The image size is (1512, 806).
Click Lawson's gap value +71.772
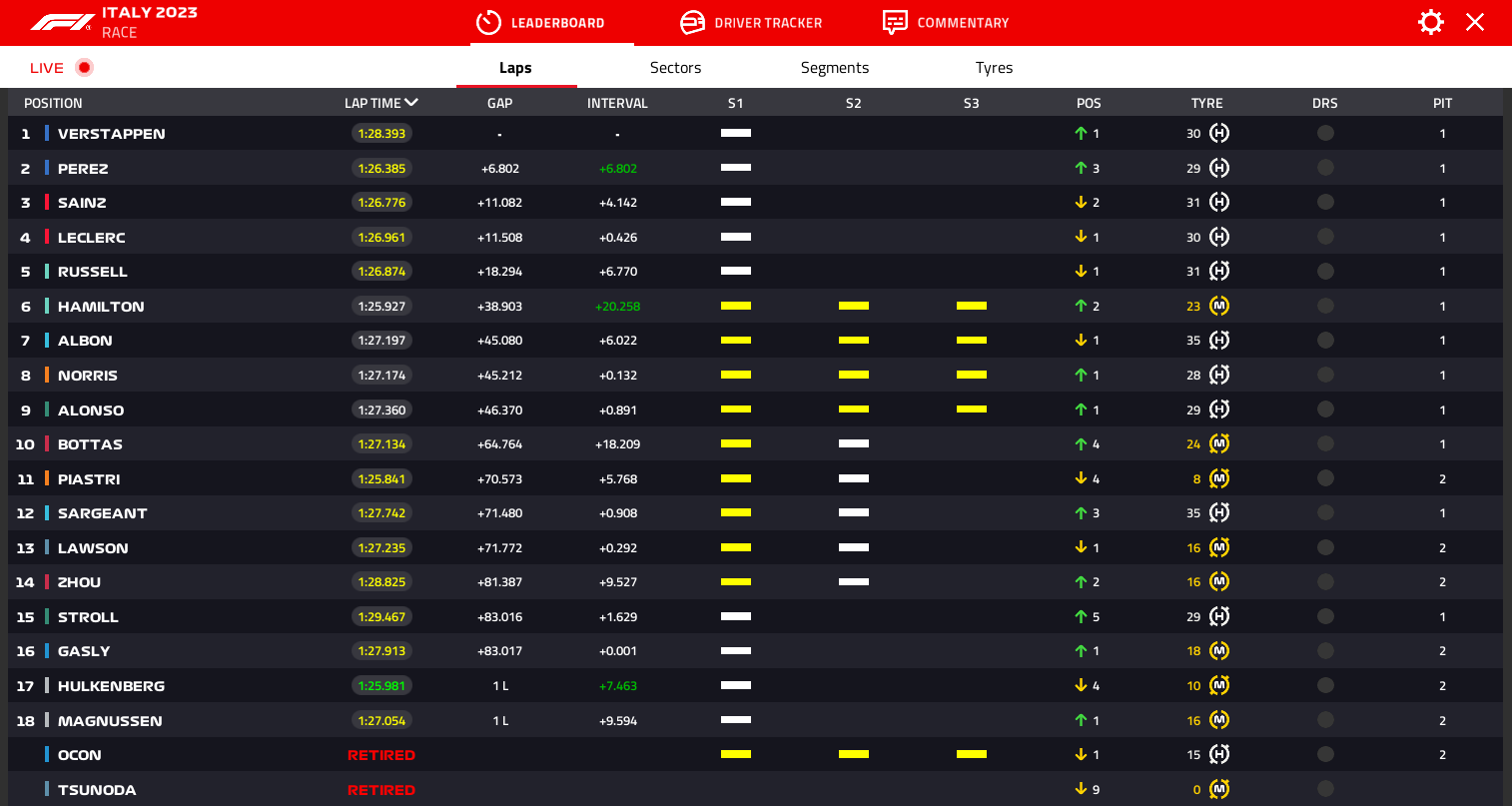(x=499, y=548)
